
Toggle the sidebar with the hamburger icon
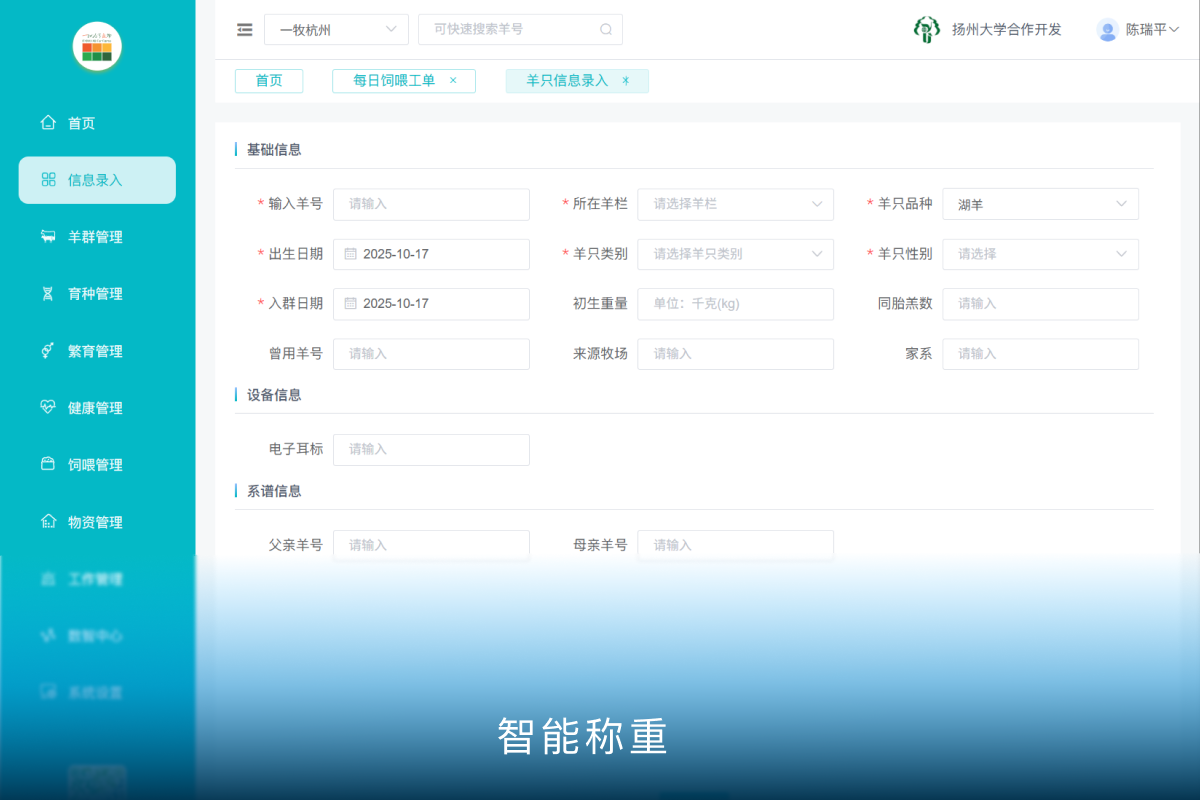click(x=244, y=30)
